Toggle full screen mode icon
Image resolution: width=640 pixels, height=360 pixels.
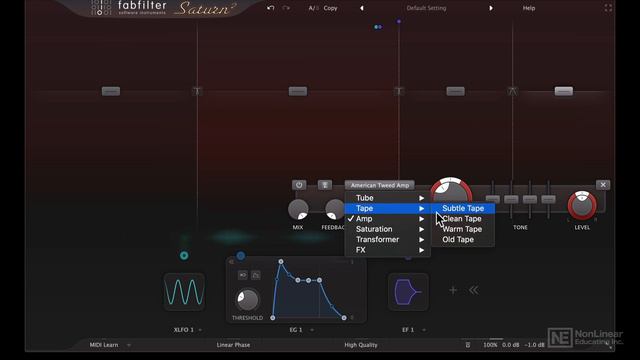(608, 8)
